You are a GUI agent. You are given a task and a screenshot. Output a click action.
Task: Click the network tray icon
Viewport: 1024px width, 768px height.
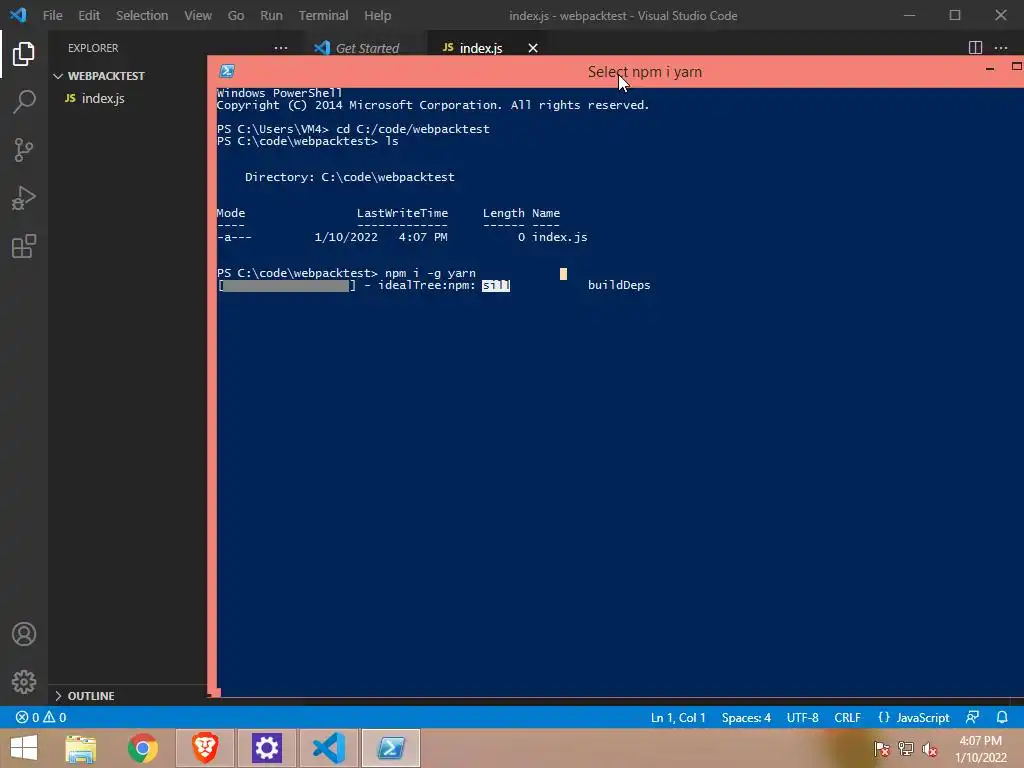coord(906,748)
